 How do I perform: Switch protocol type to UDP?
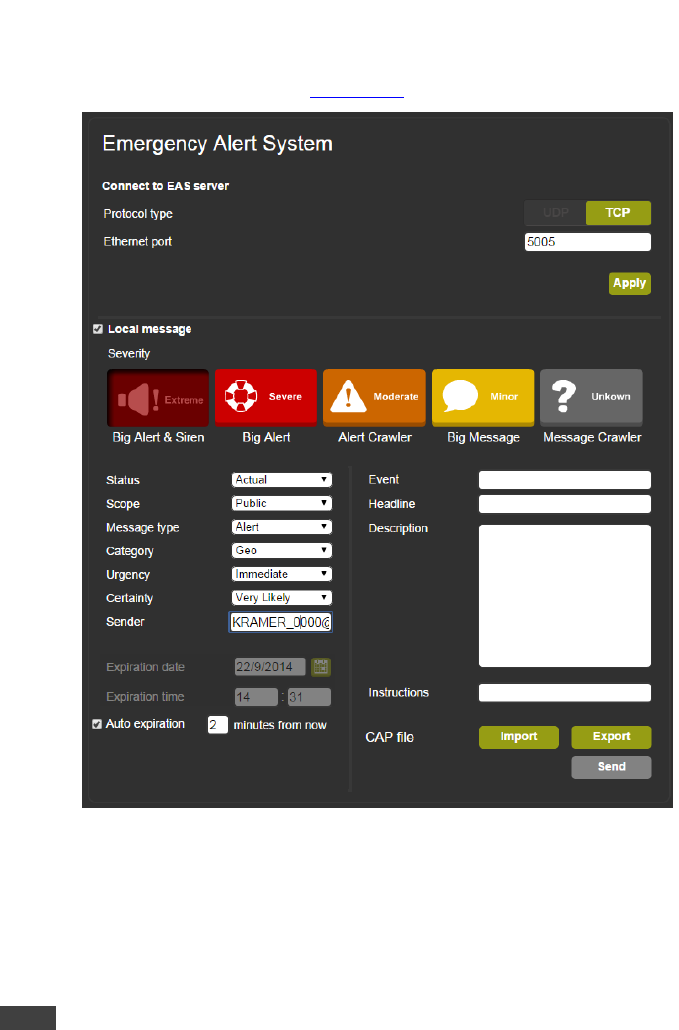tap(555, 213)
